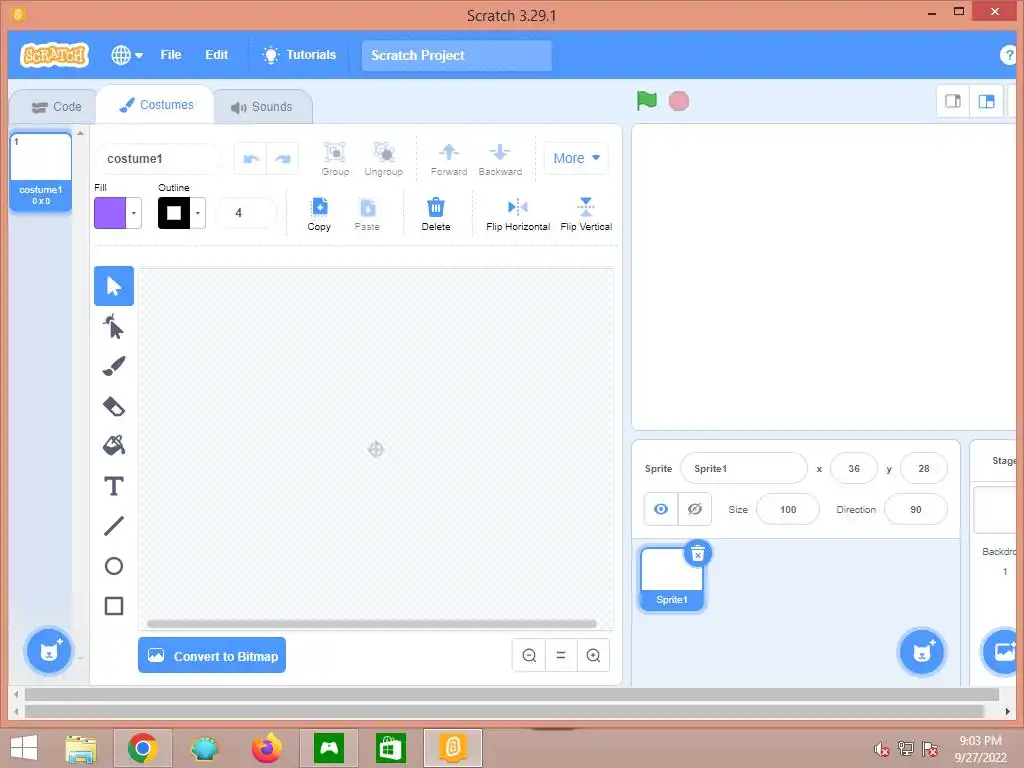This screenshot has width=1024, height=768.
Task: Zoom out the paint canvas
Action: [529, 655]
